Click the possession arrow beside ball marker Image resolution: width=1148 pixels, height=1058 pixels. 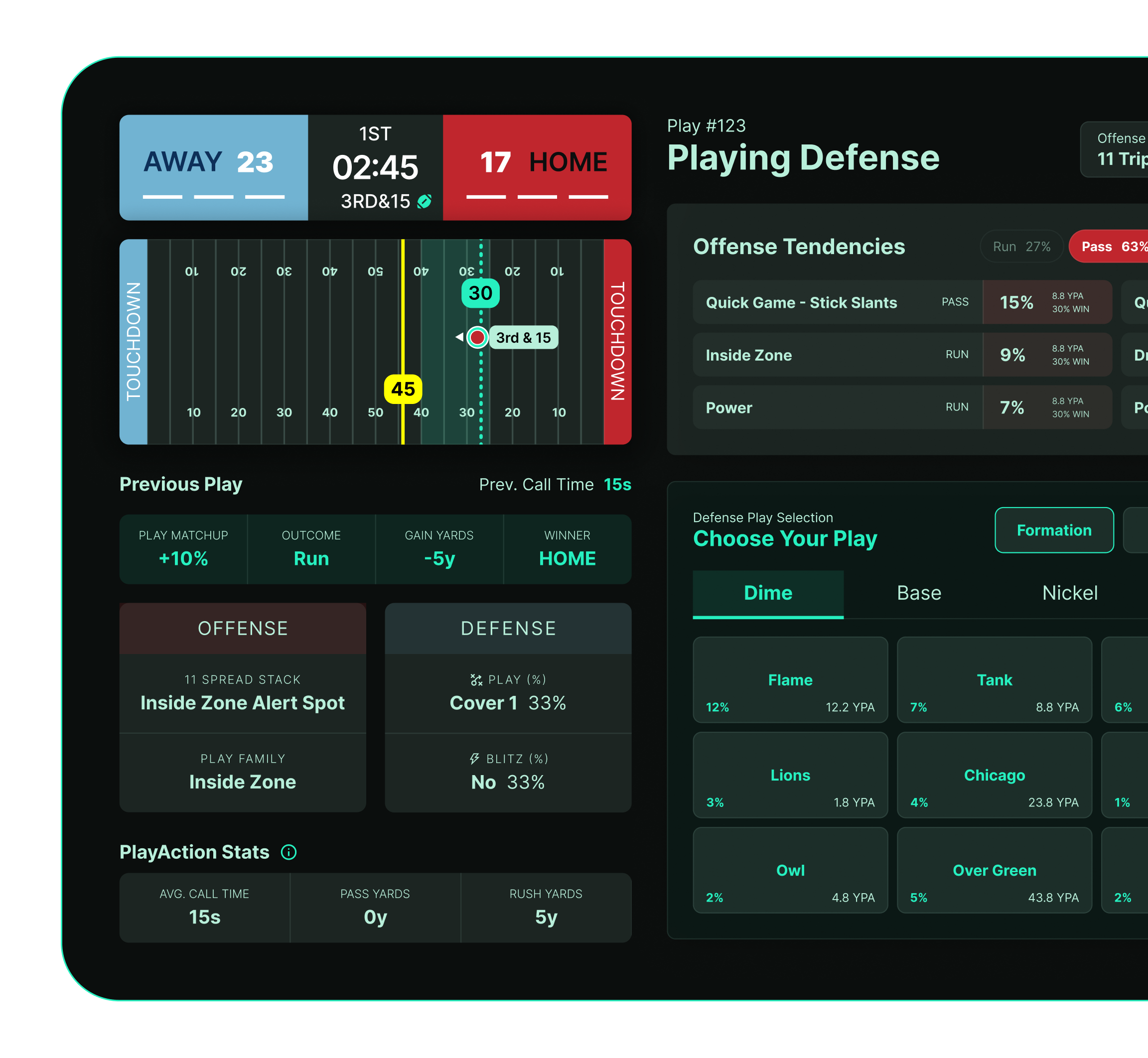(x=459, y=337)
